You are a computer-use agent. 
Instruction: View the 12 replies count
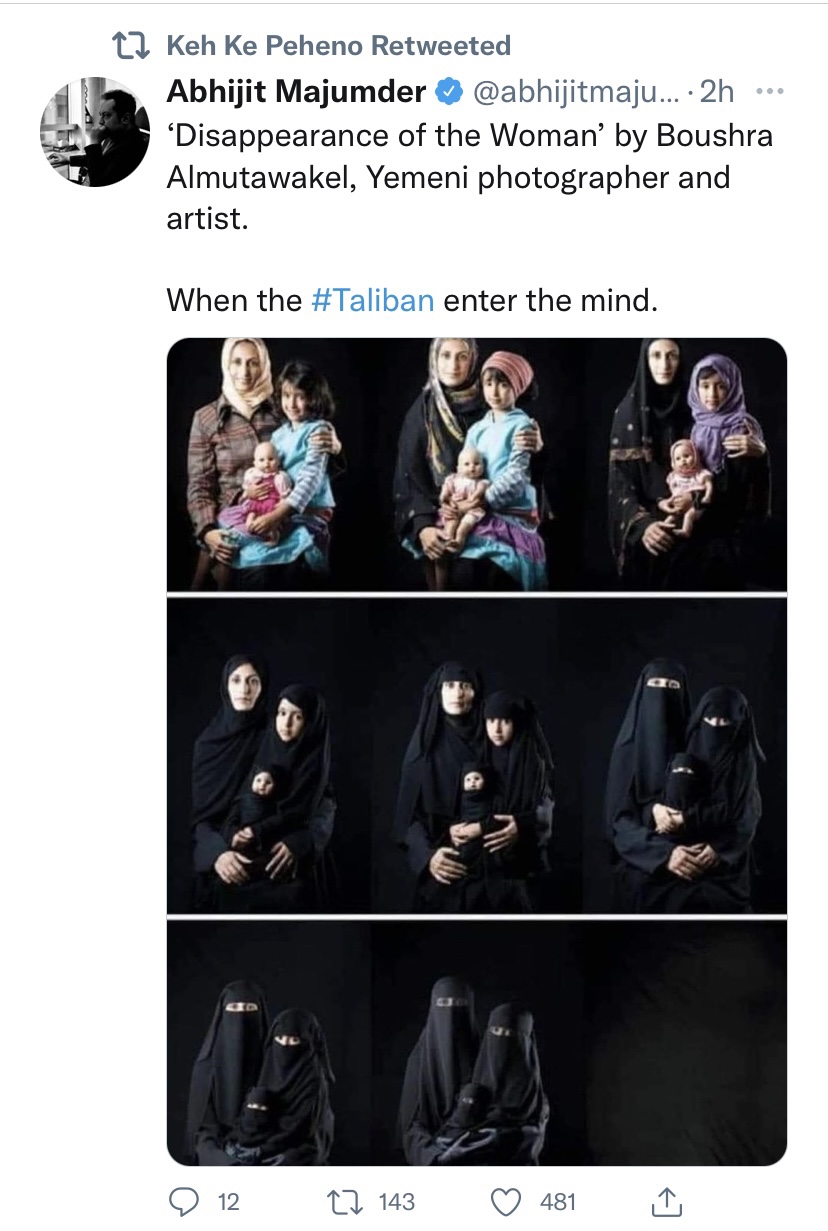pyautogui.click(x=228, y=1201)
